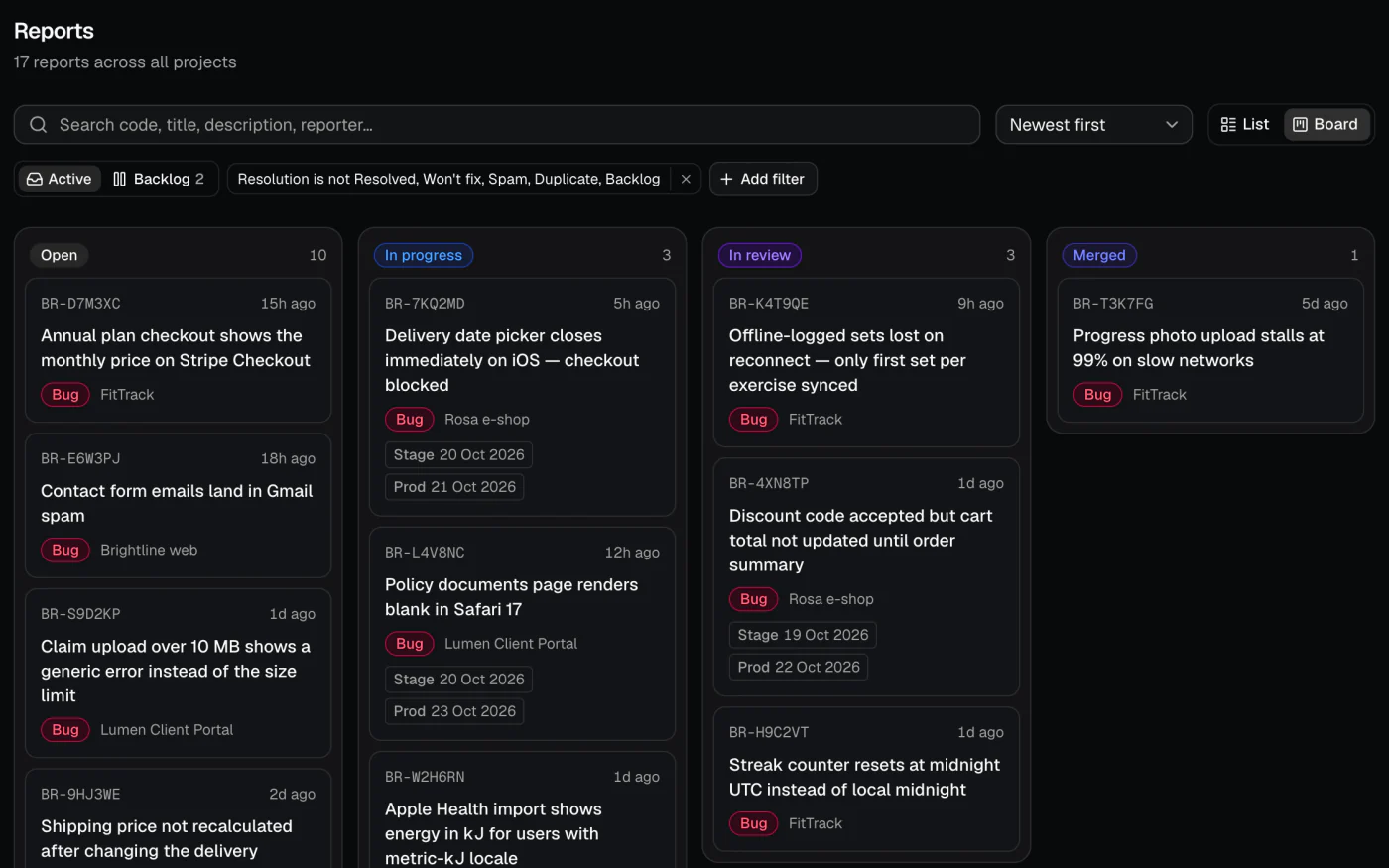Click the Active inbox icon
The image size is (1389, 868).
coord(35,179)
